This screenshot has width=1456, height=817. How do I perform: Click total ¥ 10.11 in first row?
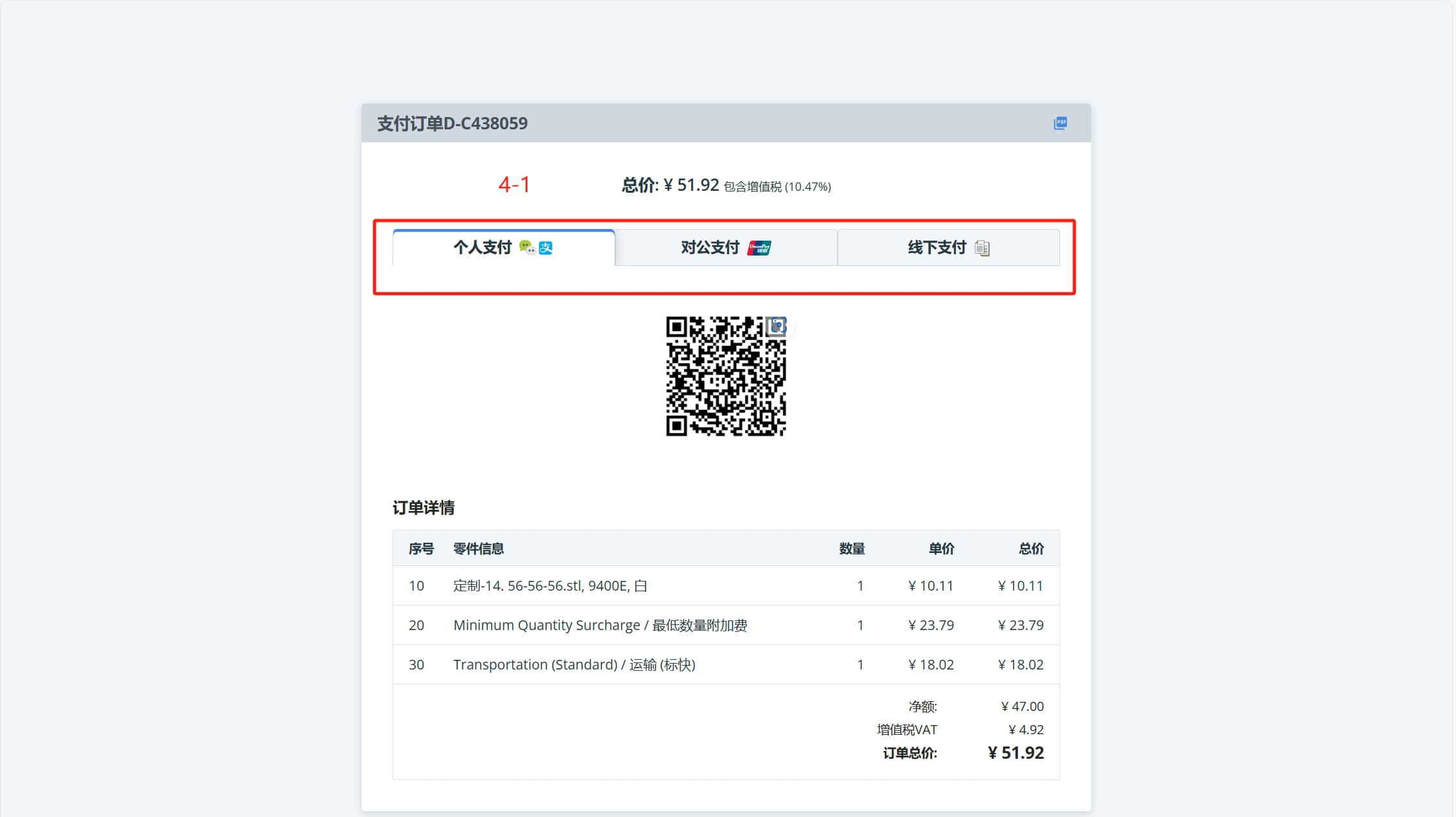pyautogui.click(x=1021, y=586)
